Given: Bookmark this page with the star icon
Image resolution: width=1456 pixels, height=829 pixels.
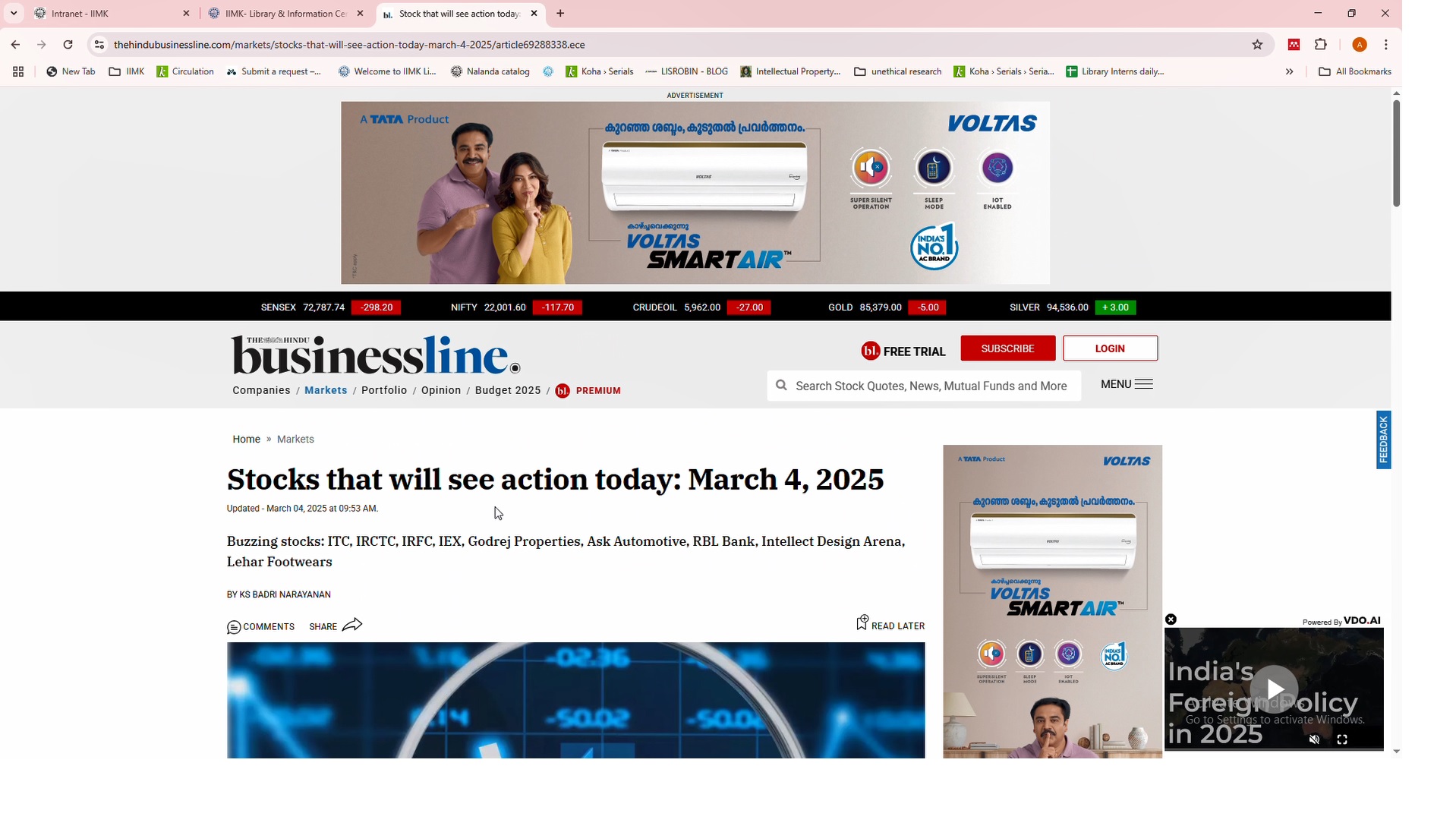Looking at the screenshot, I should (1257, 45).
